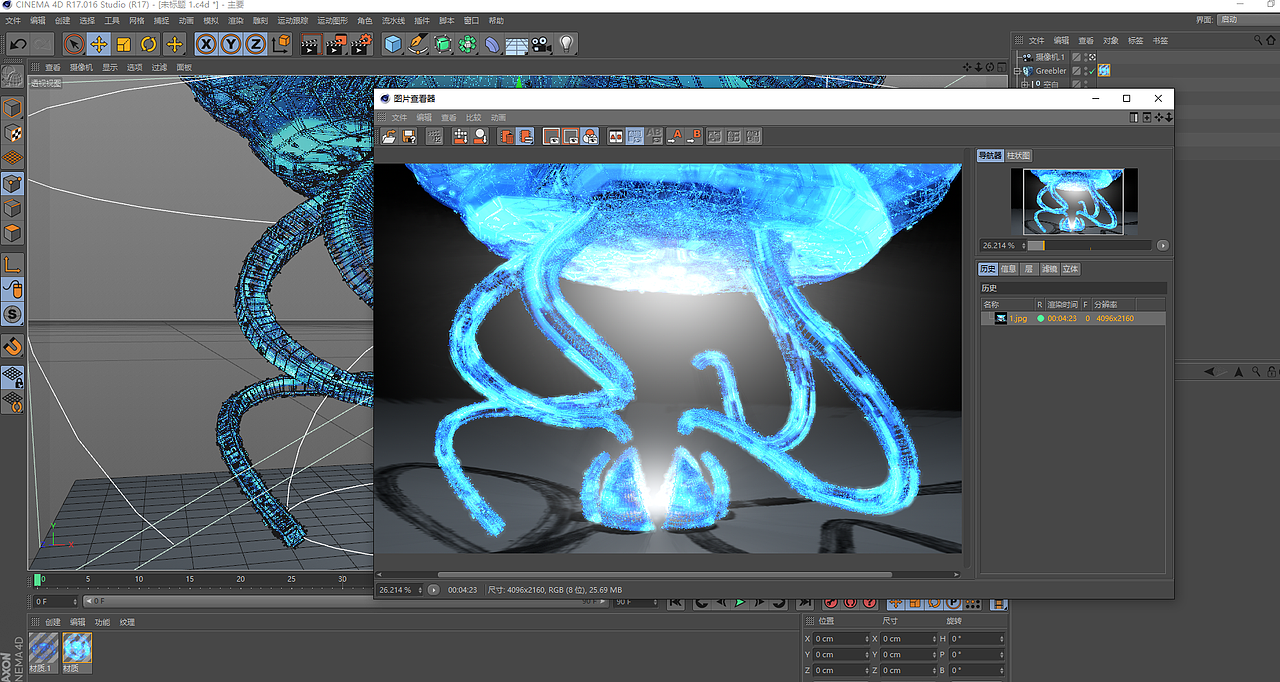Switch to the 柱状图 histogram tab
1280x682 pixels.
point(1019,155)
